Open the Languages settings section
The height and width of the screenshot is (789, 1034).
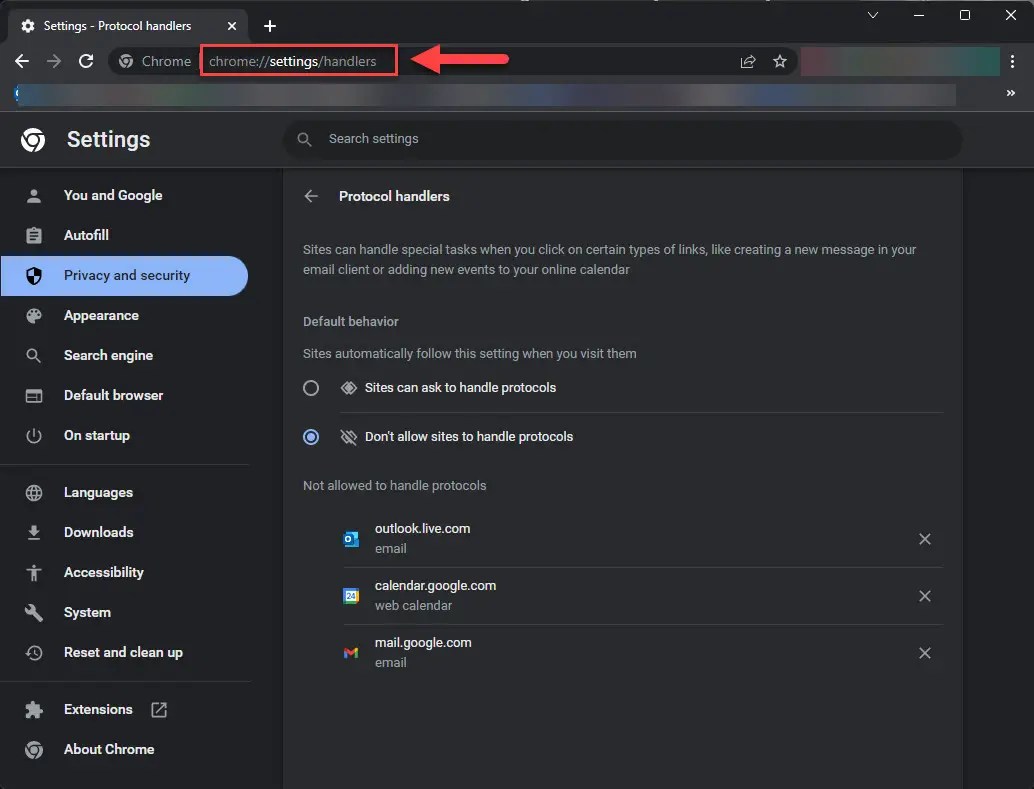(98, 492)
